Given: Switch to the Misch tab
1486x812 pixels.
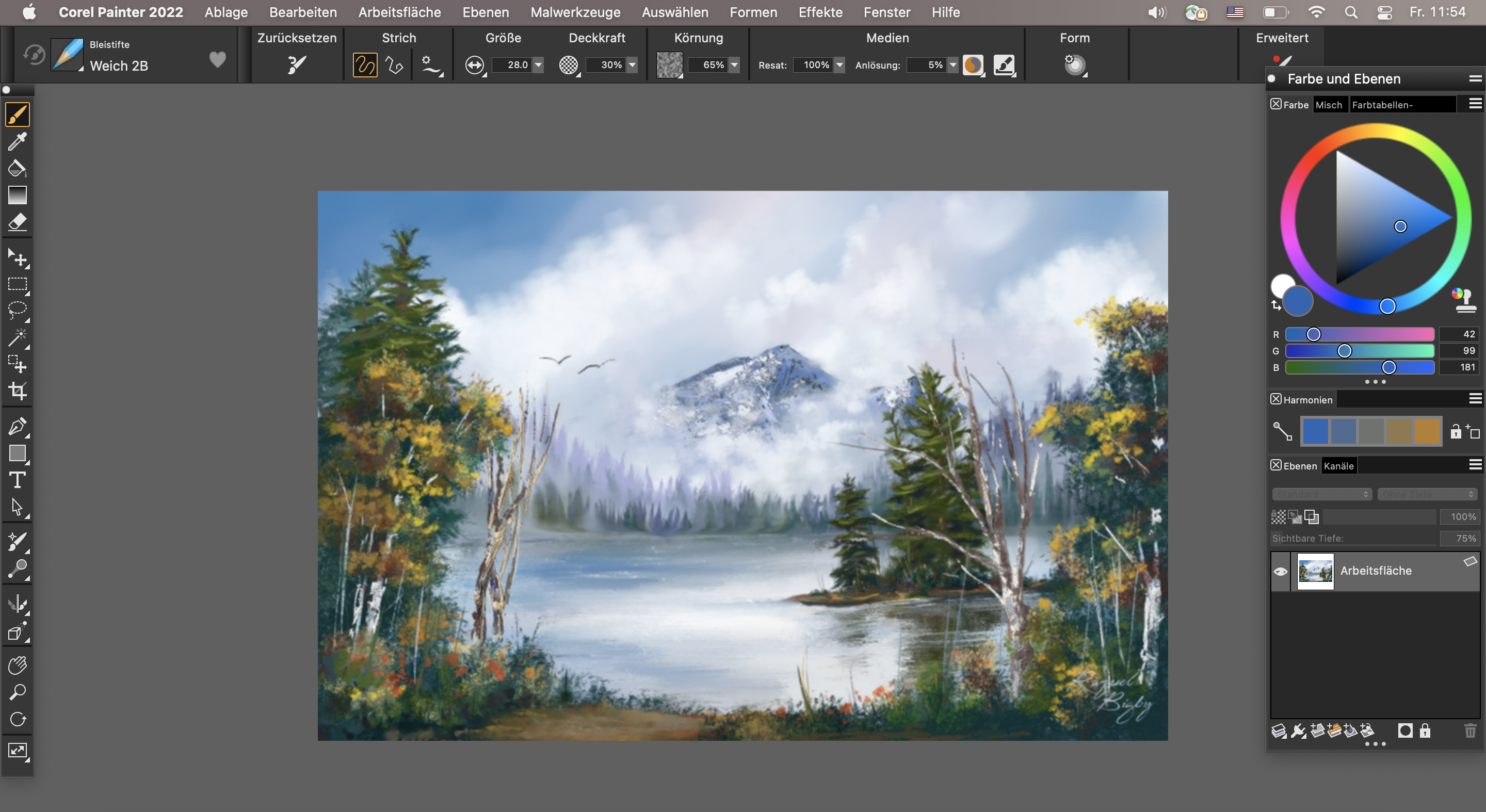Looking at the screenshot, I should point(1329,105).
